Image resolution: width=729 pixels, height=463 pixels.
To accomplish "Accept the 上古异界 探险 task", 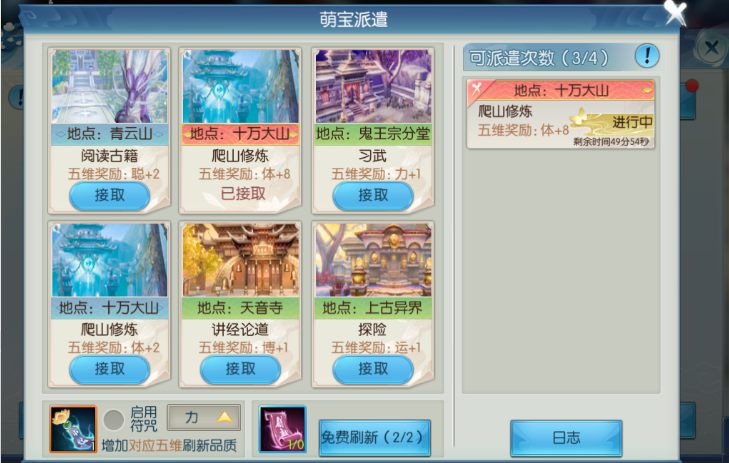I will tap(373, 369).
